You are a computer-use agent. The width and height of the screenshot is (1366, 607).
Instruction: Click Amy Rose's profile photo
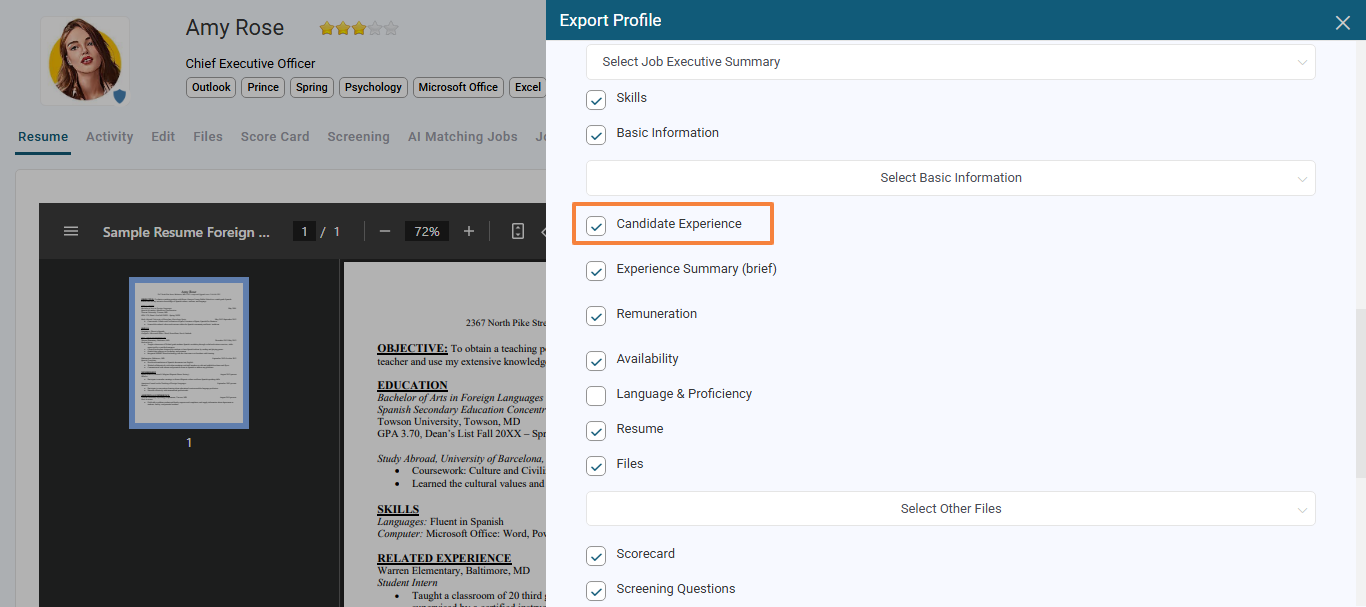pos(84,60)
